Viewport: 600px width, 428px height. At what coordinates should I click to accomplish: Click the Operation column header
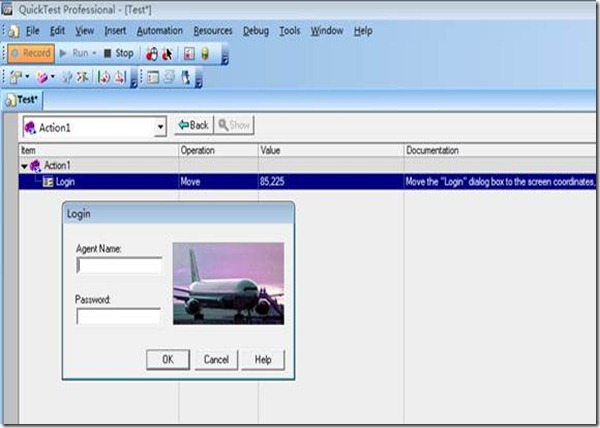(218, 150)
